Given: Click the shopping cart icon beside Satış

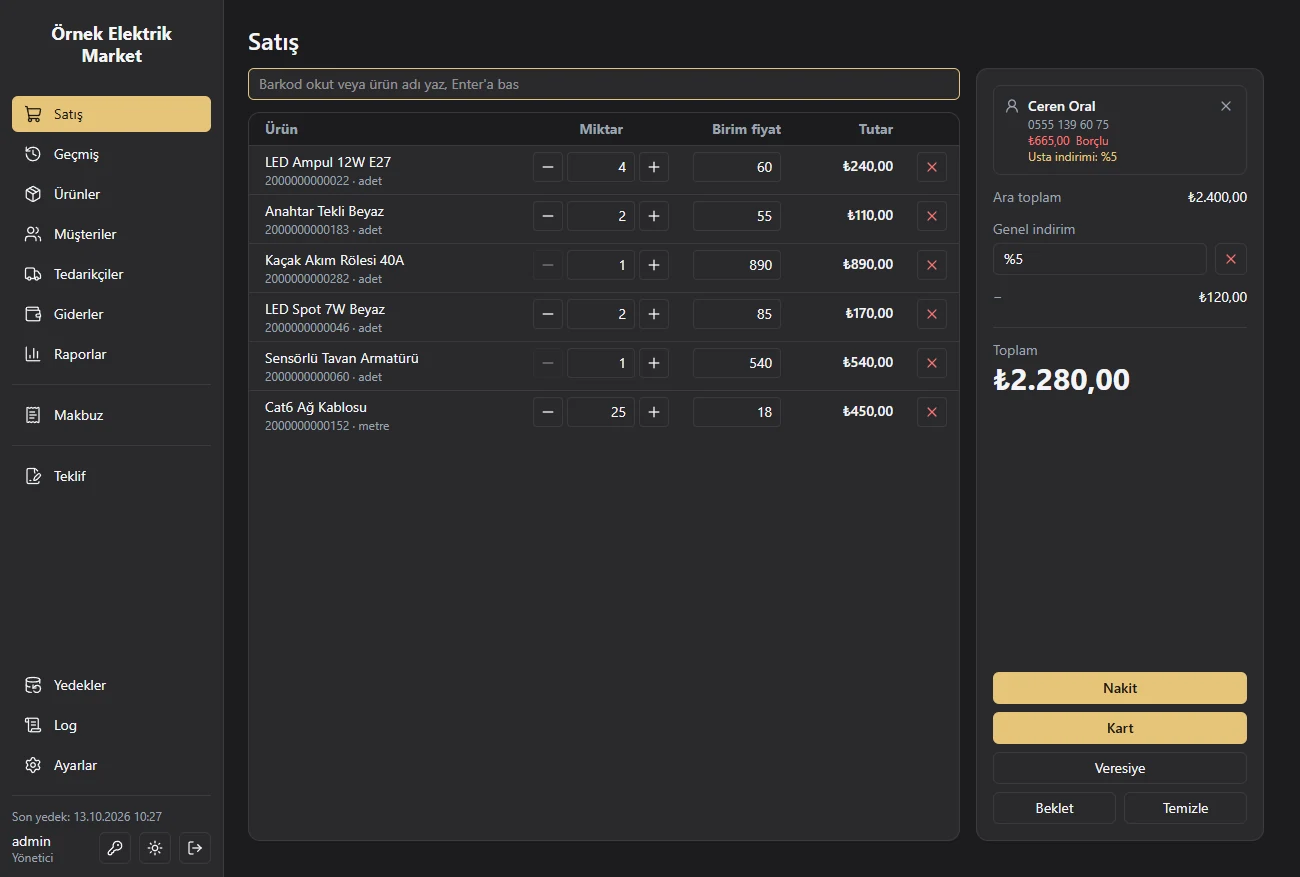Looking at the screenshot, I should (x=33, y=114).
